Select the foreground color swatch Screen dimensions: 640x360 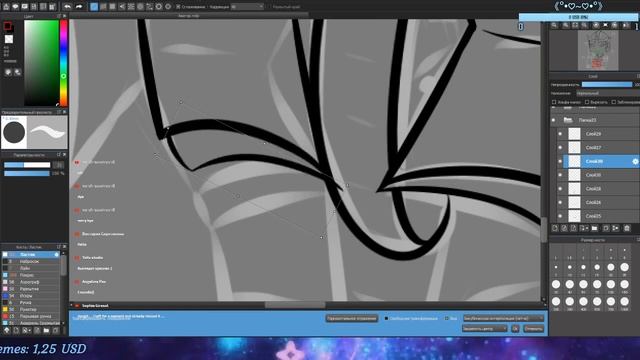point(7,27)
